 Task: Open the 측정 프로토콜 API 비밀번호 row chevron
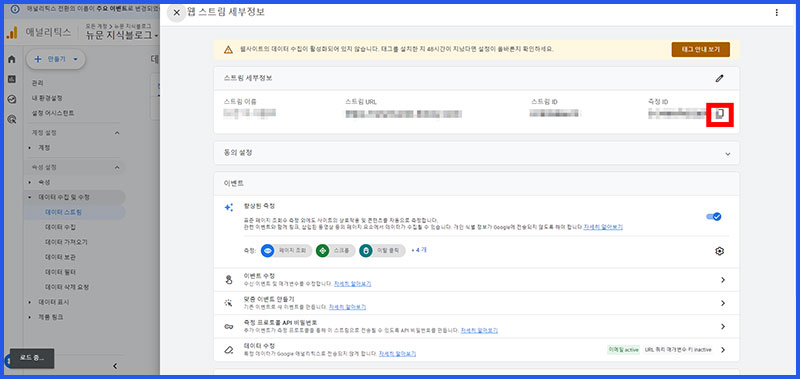pos(722,326)
